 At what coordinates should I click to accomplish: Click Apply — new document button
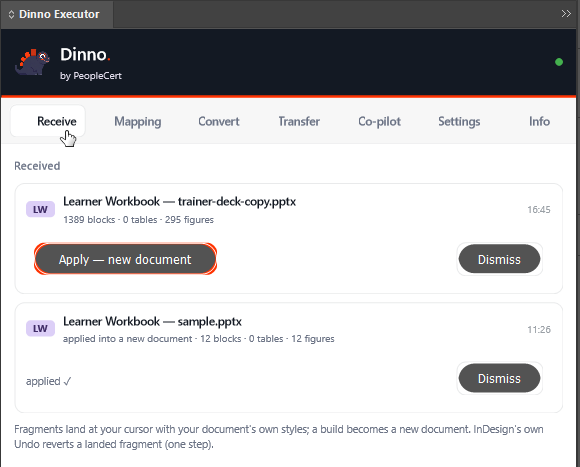tap(125, 259)
